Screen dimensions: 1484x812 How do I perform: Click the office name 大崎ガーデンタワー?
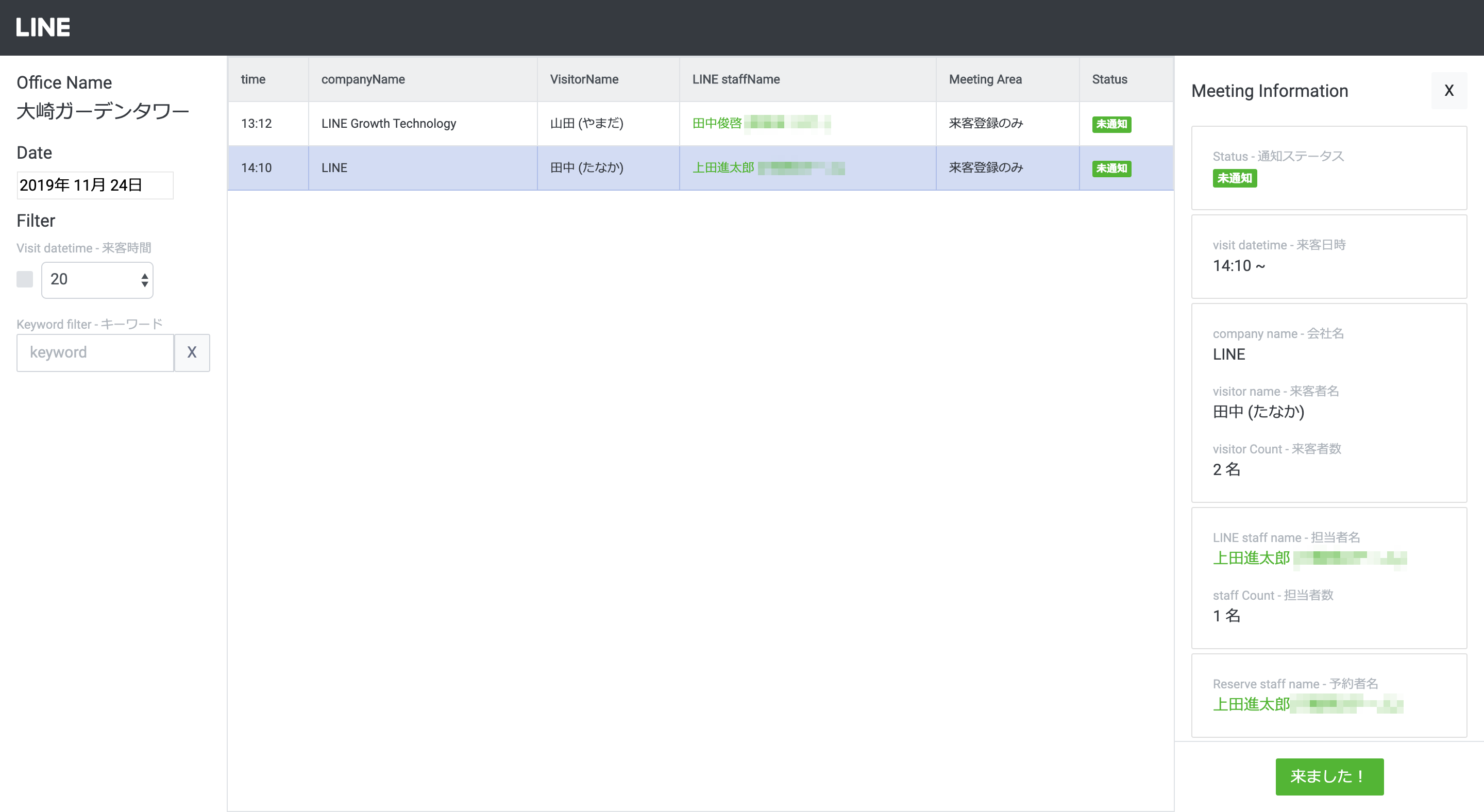click(103, 111)
